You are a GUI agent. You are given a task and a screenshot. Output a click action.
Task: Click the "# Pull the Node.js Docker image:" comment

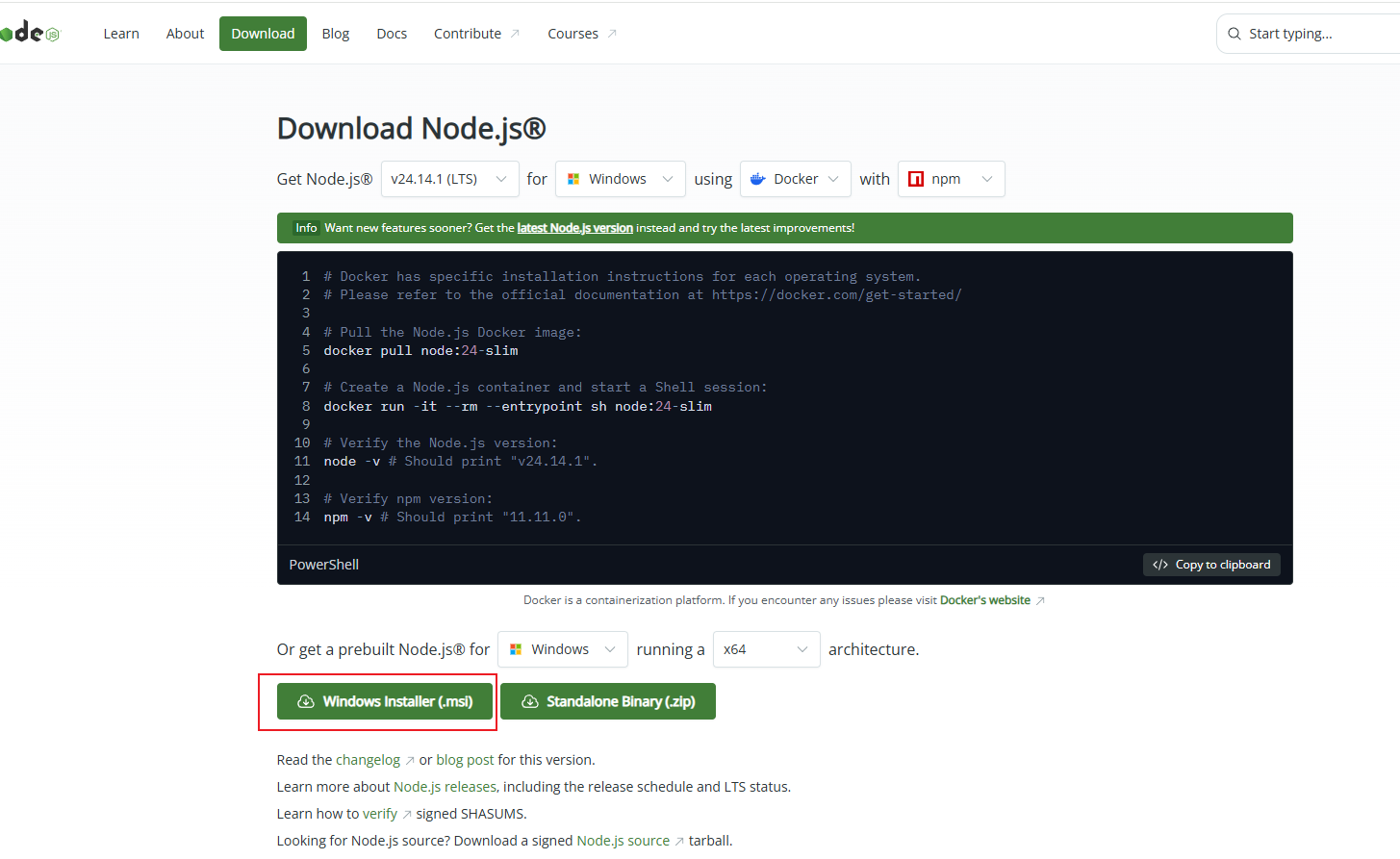click(x=452, y=333)
